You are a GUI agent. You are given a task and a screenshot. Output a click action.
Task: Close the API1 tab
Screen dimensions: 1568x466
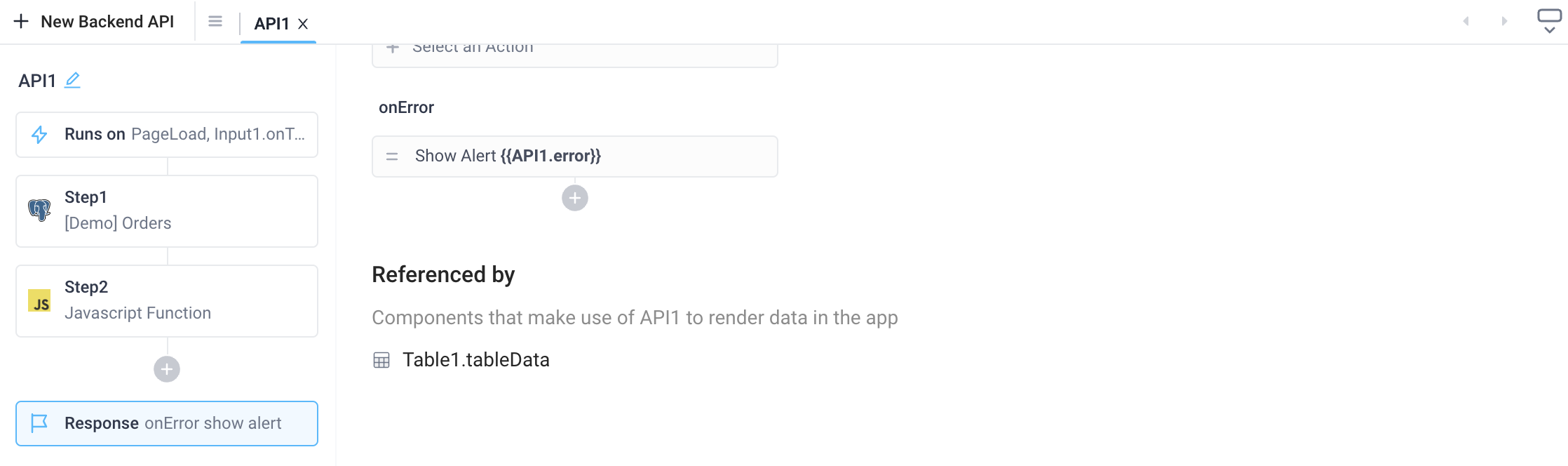pyautogui.click(x=302, y=23)
